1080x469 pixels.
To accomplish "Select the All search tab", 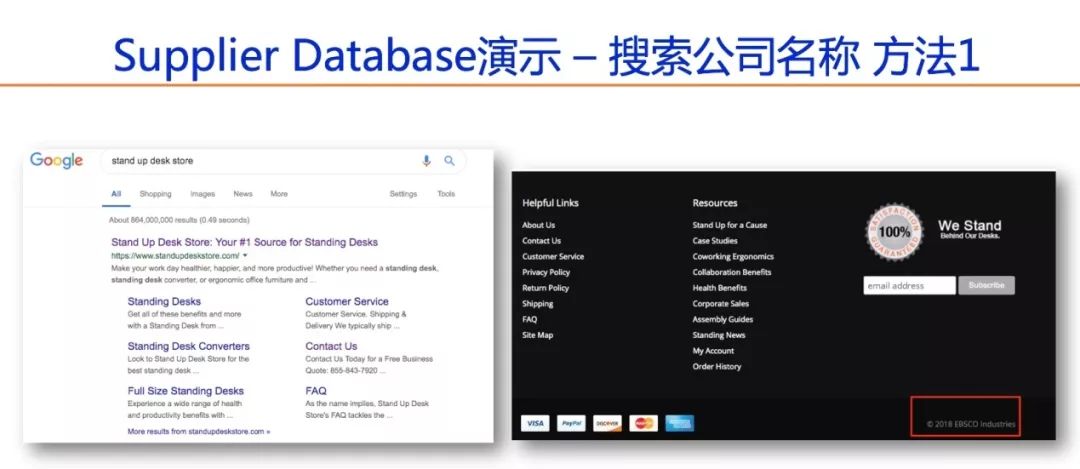I will pyautogui.click(x=116, y=194).
